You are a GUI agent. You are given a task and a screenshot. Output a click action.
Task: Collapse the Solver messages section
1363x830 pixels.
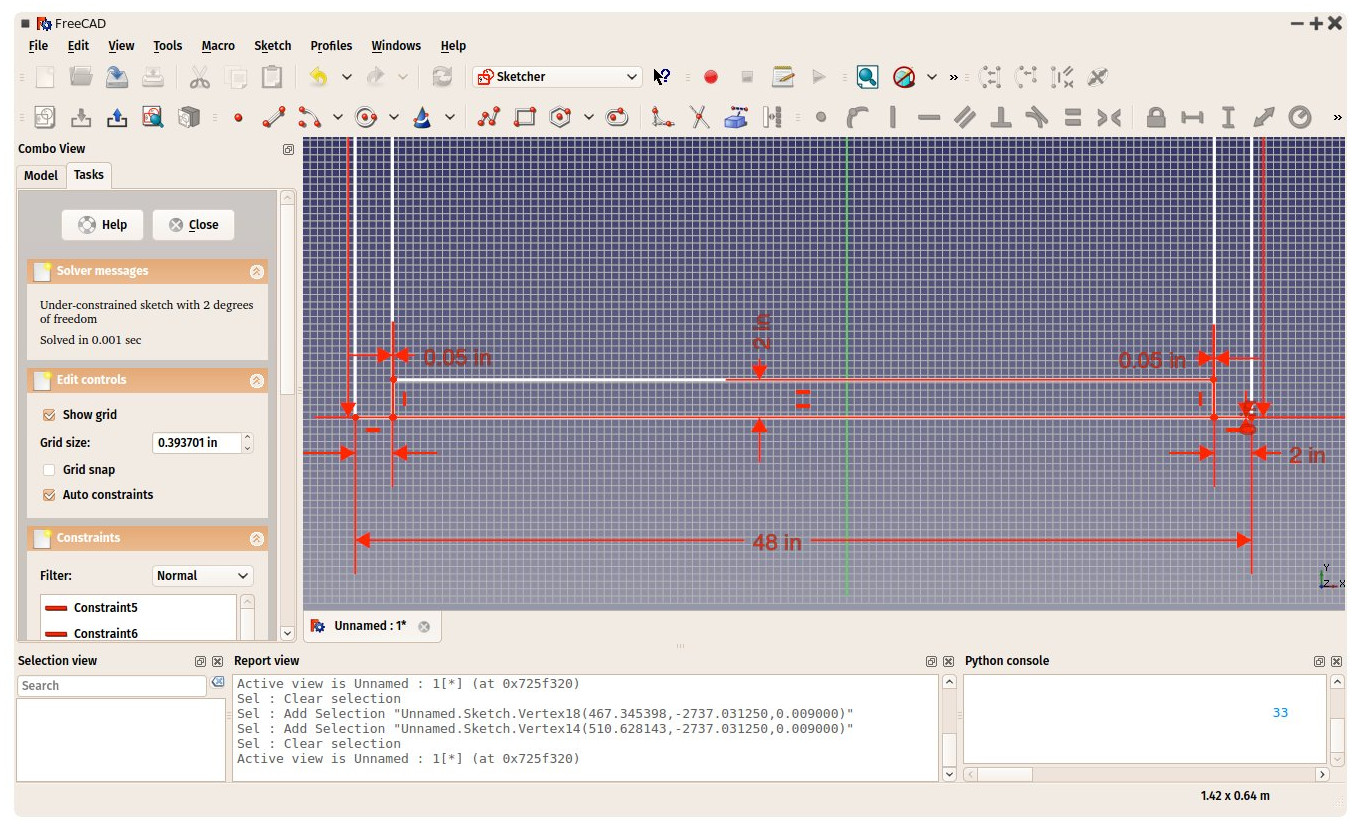pyautogui.click(x=257, y=271)
